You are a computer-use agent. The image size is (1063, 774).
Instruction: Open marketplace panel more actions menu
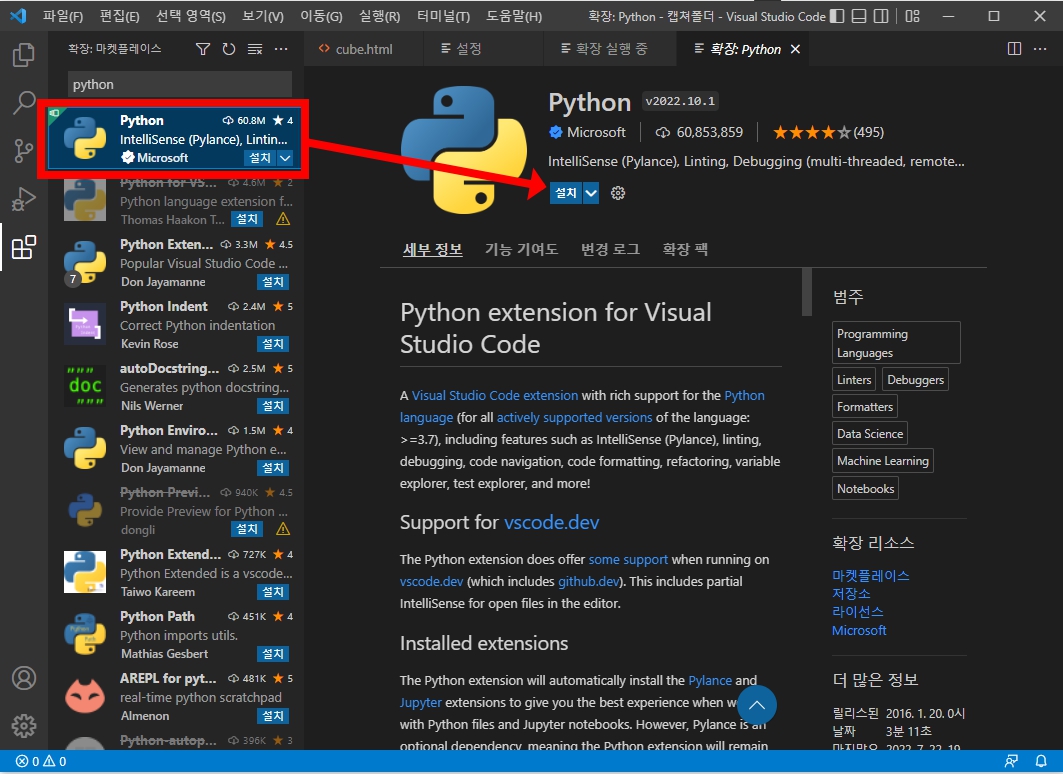(x=281, y=49)
